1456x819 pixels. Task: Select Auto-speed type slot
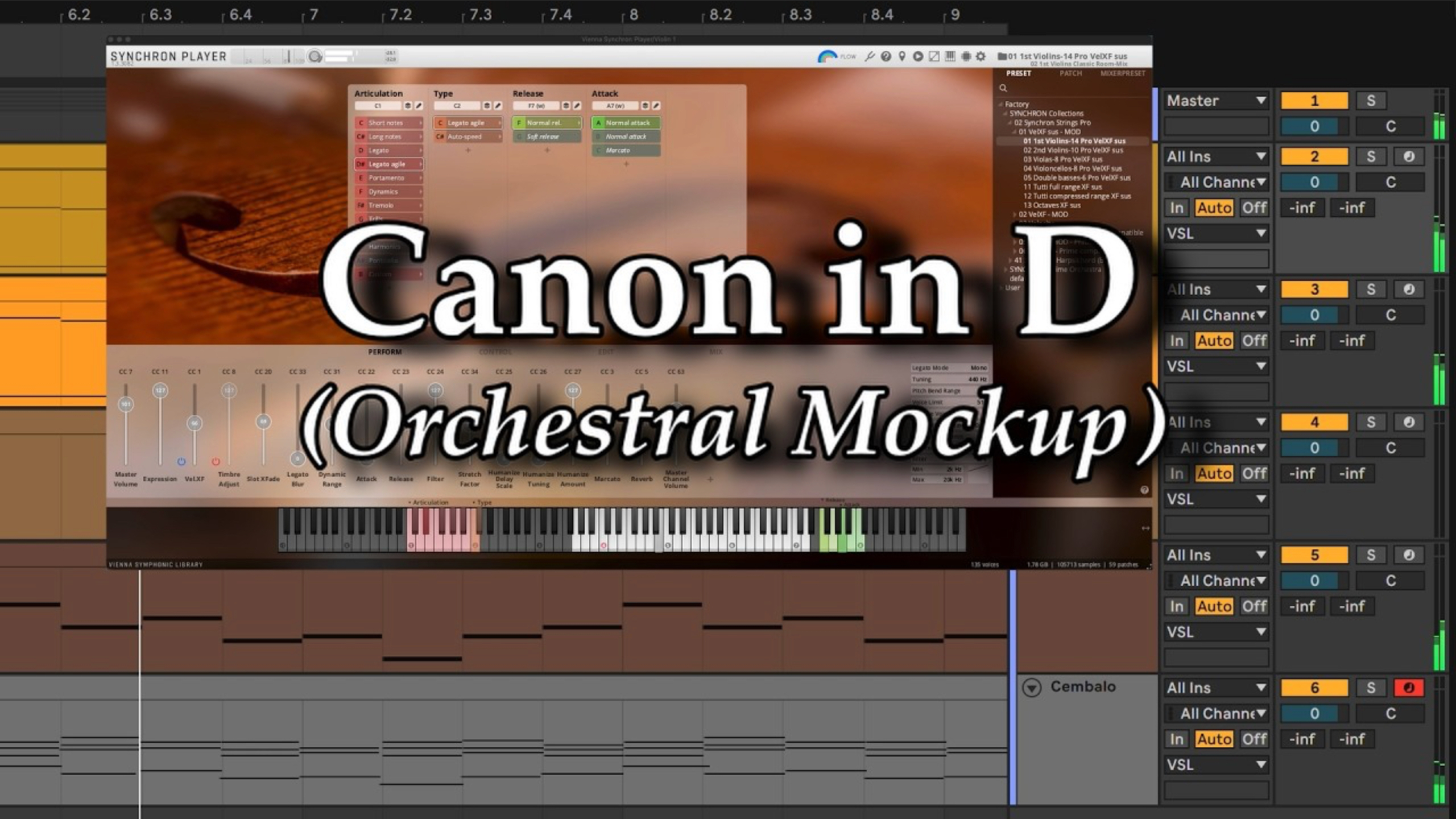(x=469, y=136)
